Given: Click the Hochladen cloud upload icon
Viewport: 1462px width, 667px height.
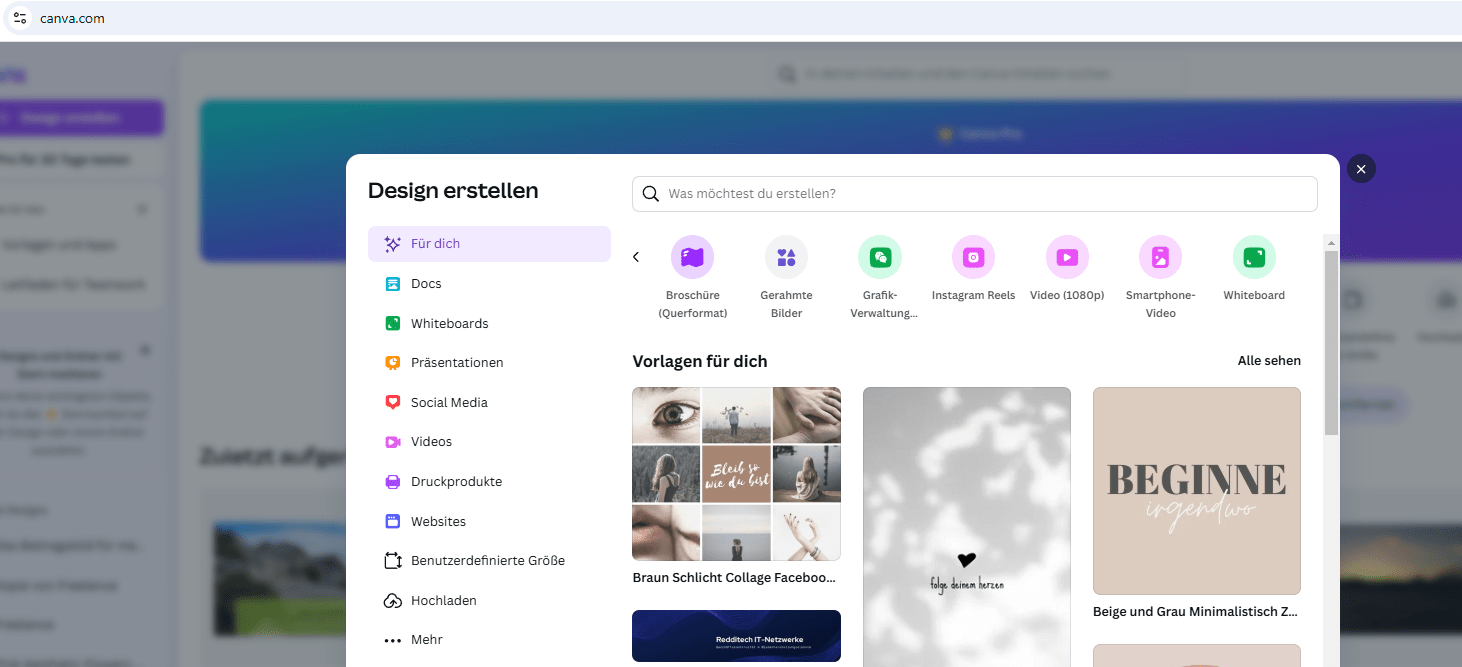Looking at the screenshot, I should click(393, 601).
